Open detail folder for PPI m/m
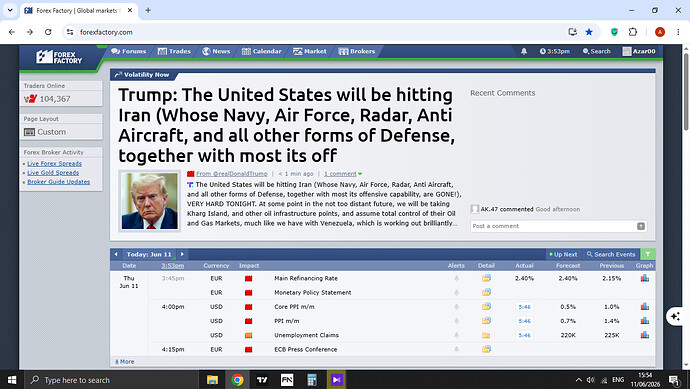690x389 pixels. (486, 320)
